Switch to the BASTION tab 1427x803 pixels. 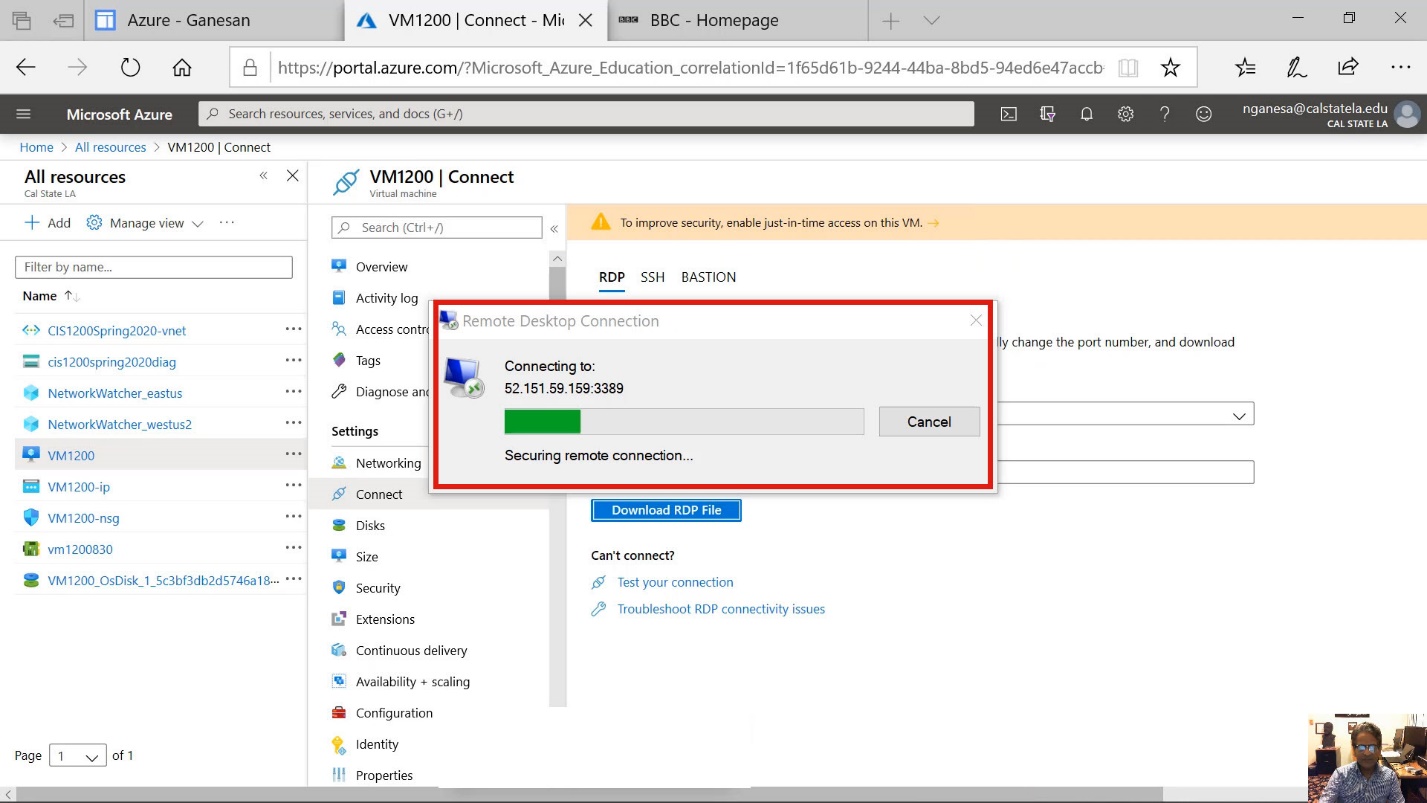pyautogui.click(x=708, y=277)
